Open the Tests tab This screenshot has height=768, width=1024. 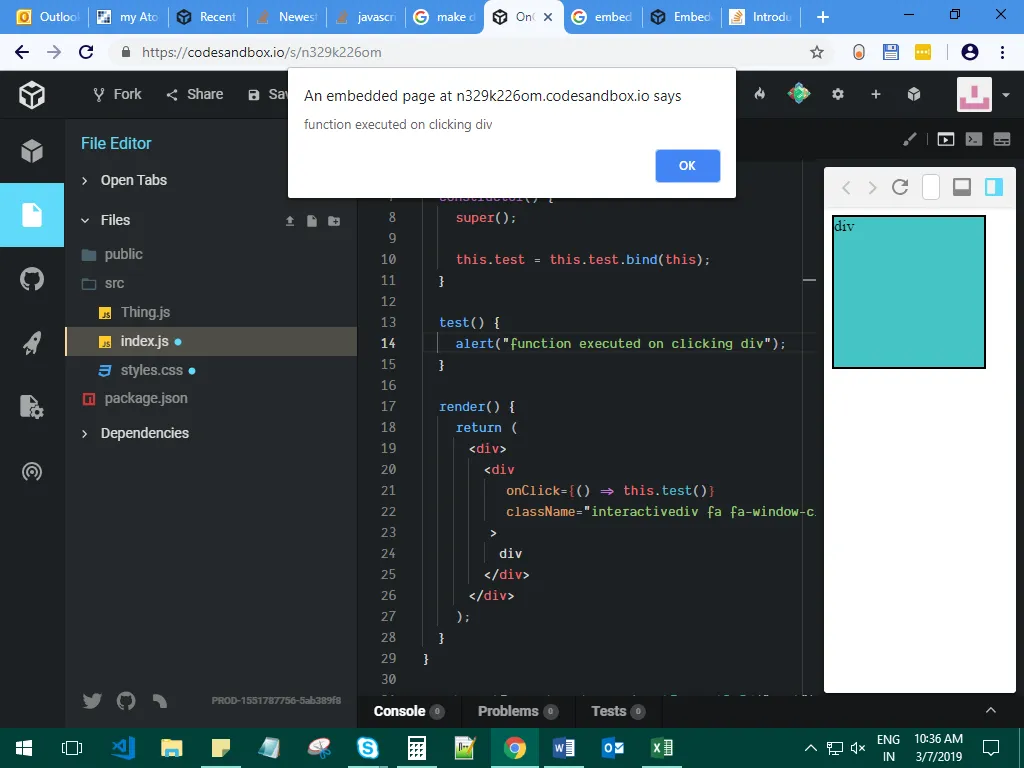618,711
